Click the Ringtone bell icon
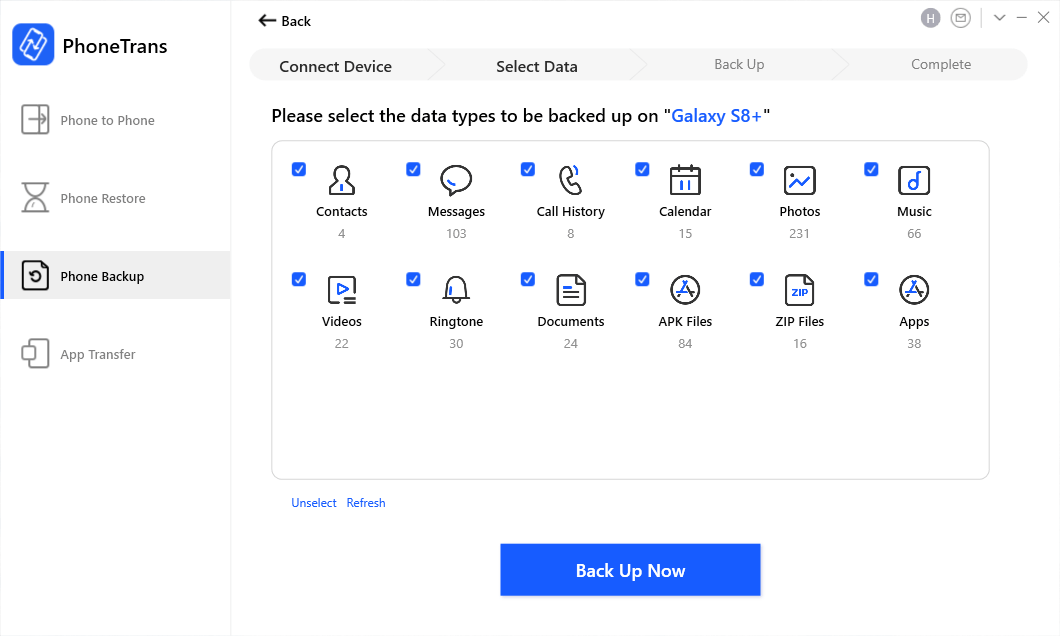Viewport: 1060px width, 636px height. (x=456, y=290)
